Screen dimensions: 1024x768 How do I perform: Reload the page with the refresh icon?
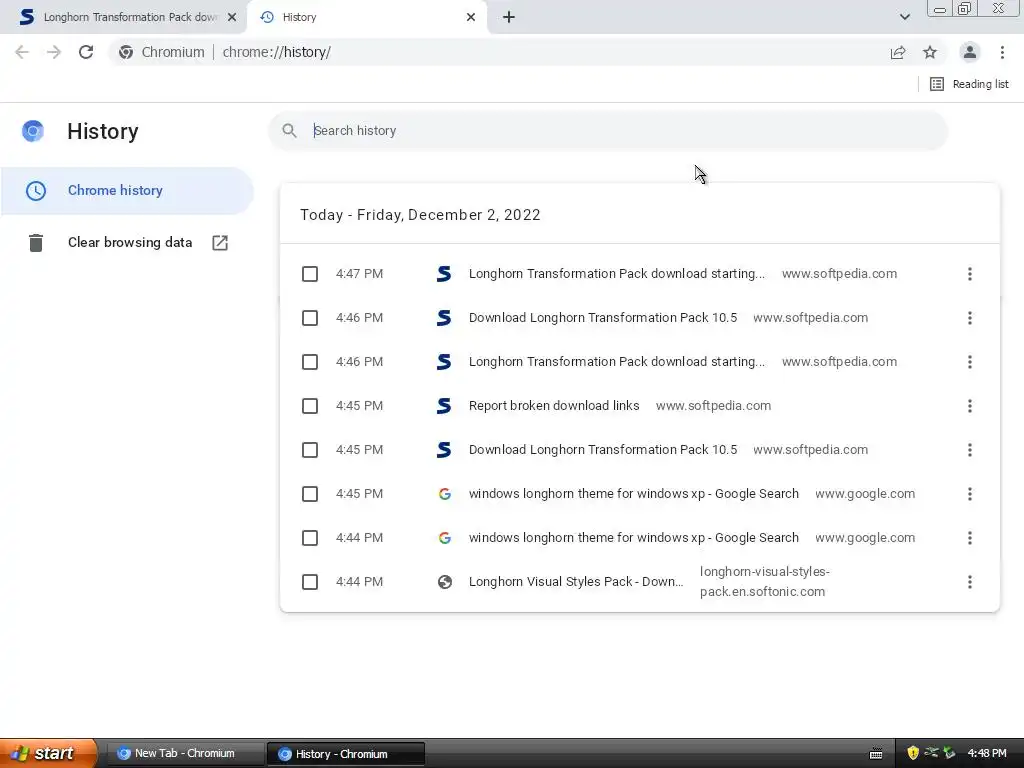tap(86, 52)
